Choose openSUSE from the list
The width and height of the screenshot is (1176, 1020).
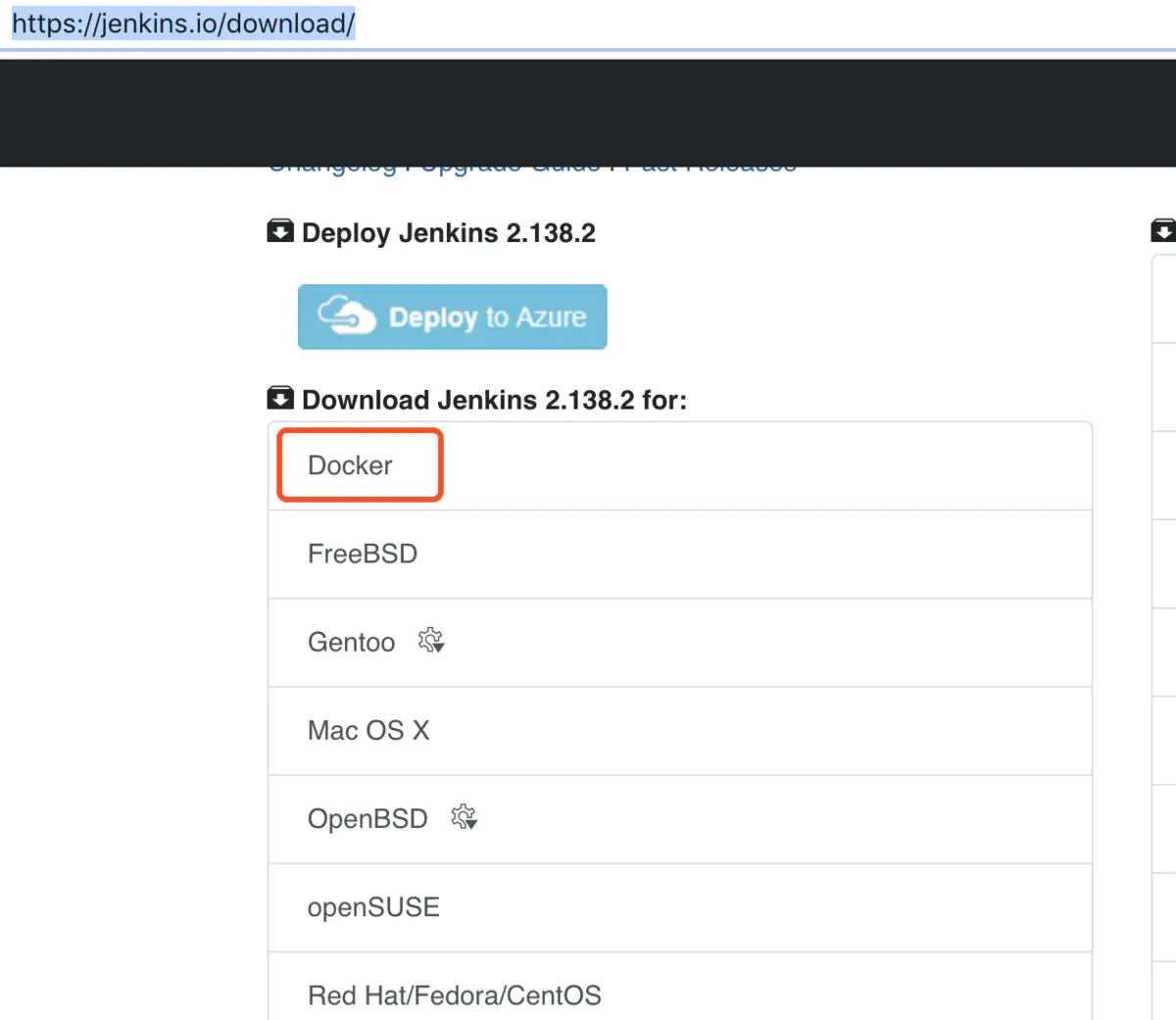click(x=680, y=906)
